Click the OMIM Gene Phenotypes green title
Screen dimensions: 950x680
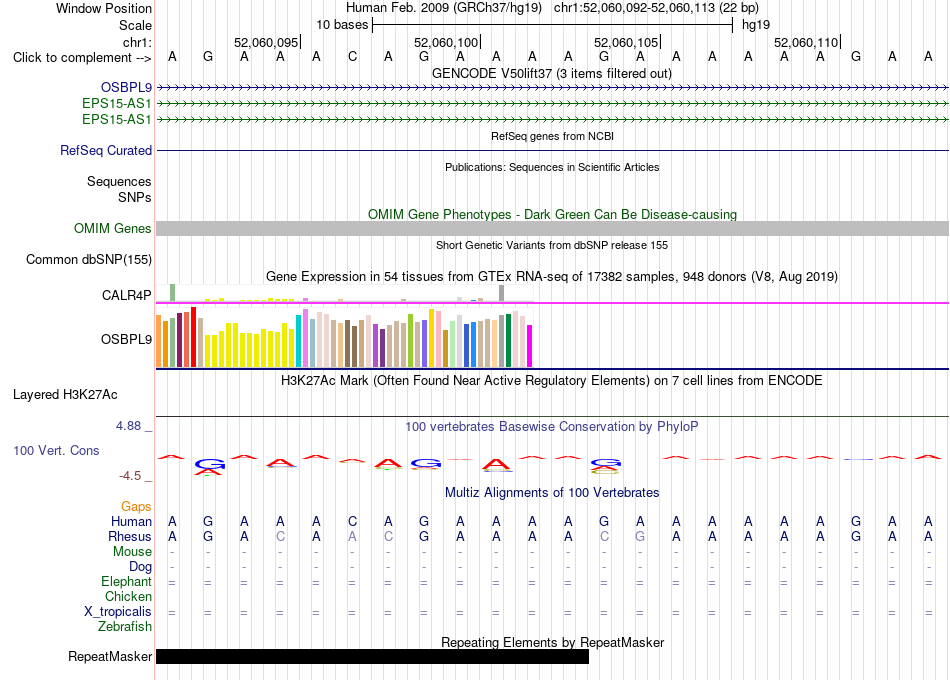click(552, 215)
